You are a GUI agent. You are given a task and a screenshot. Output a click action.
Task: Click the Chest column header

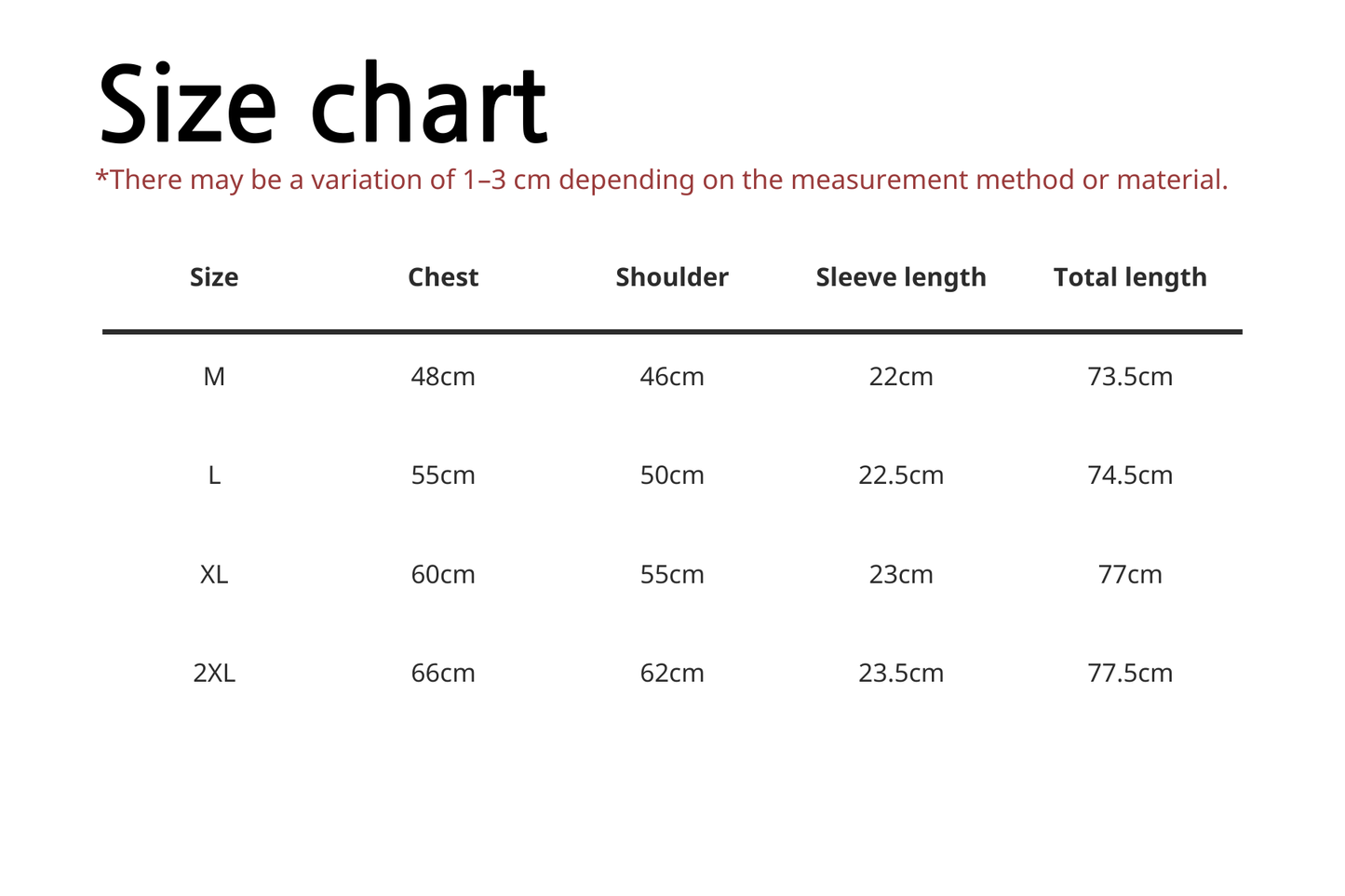(x=443, y=277)
